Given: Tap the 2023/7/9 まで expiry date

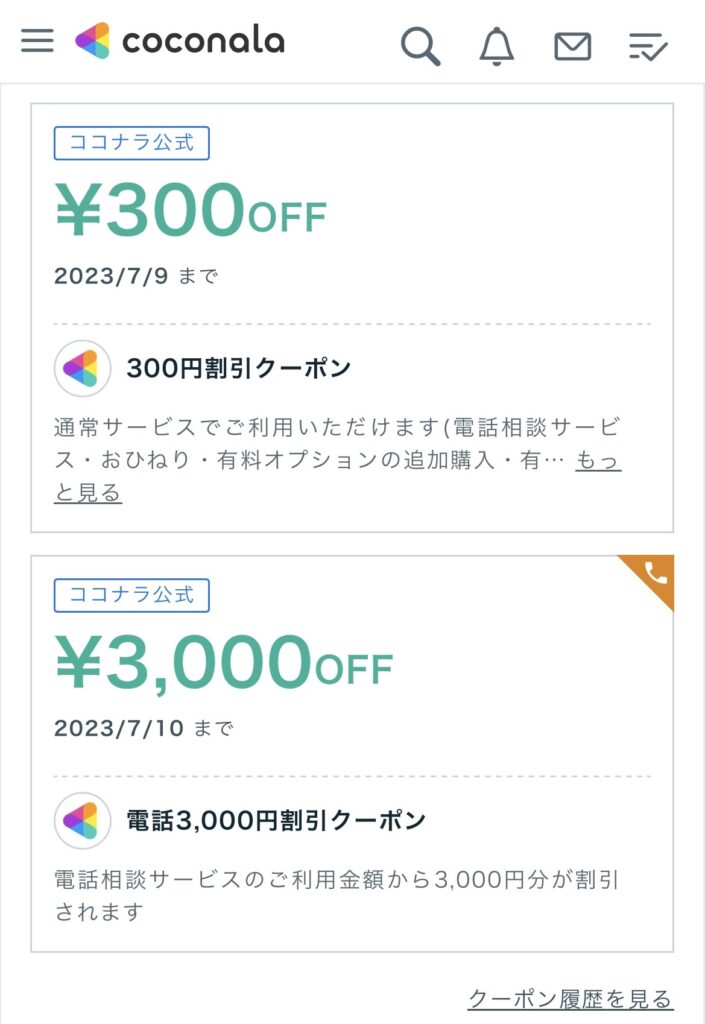Looking at the screenshot, I should pyautogui.click(x=135, y=276).
